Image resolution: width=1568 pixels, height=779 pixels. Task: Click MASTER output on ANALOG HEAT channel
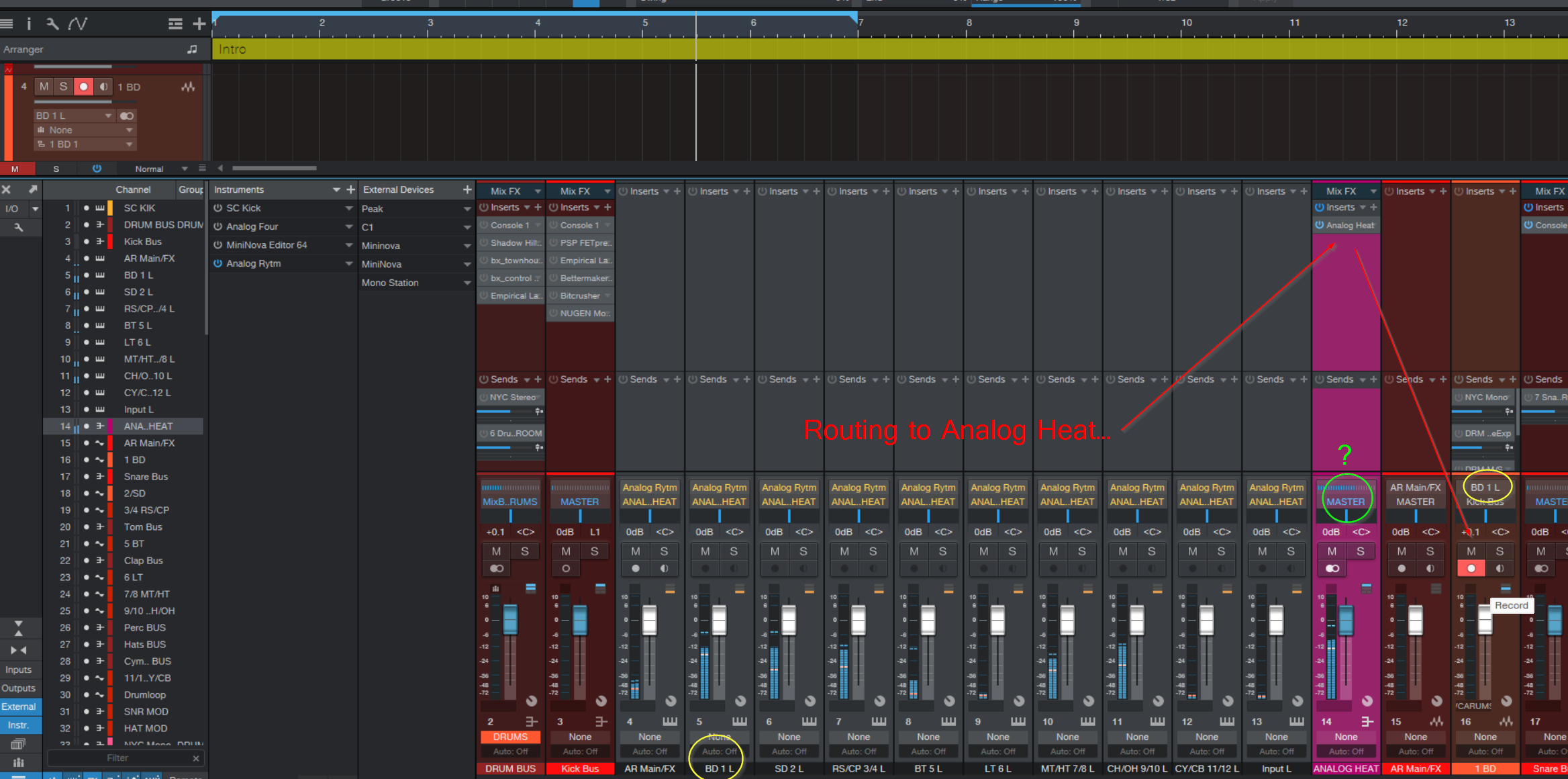pos(1345,502)
